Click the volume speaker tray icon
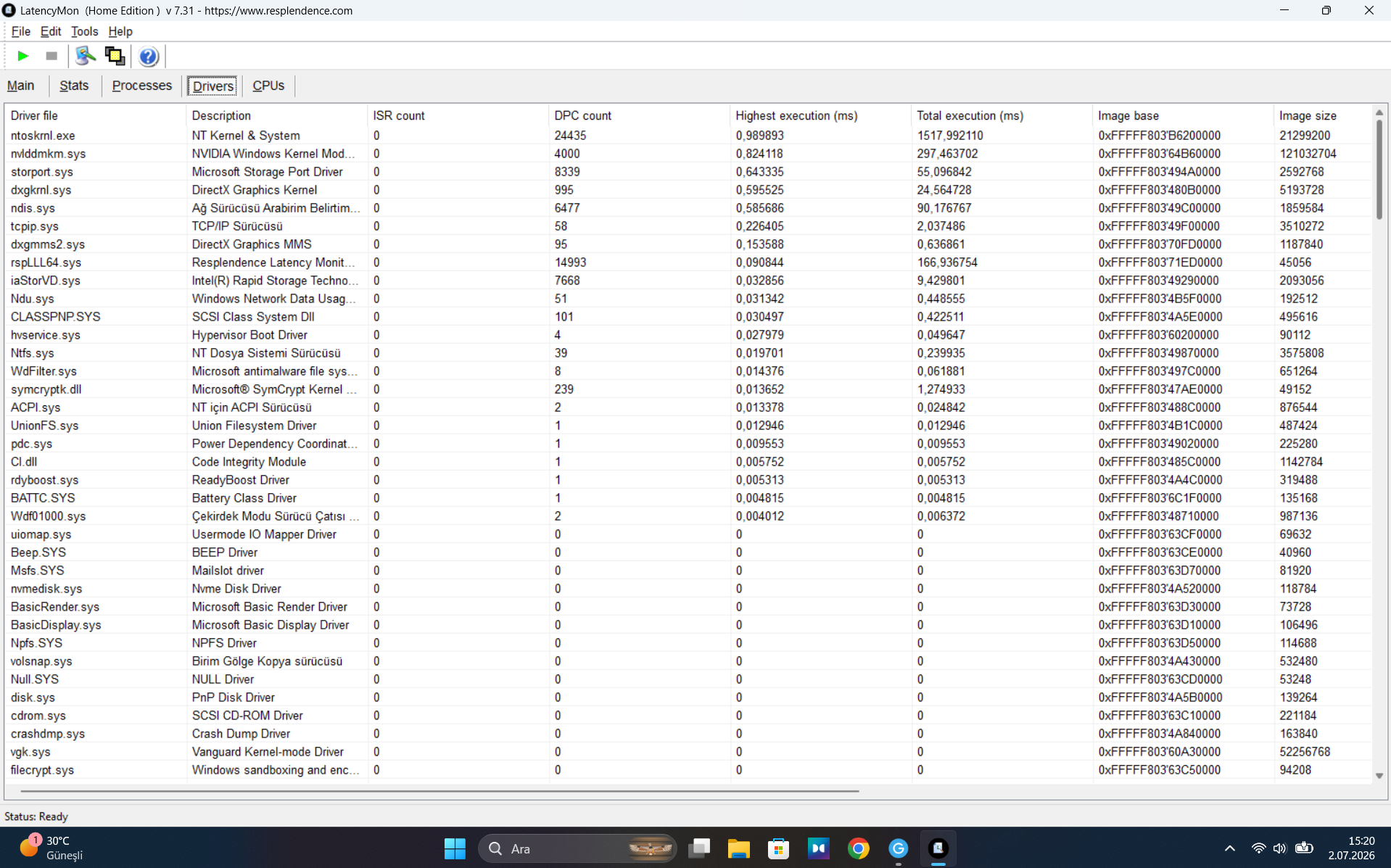1391x868 pixels. 1279,848
